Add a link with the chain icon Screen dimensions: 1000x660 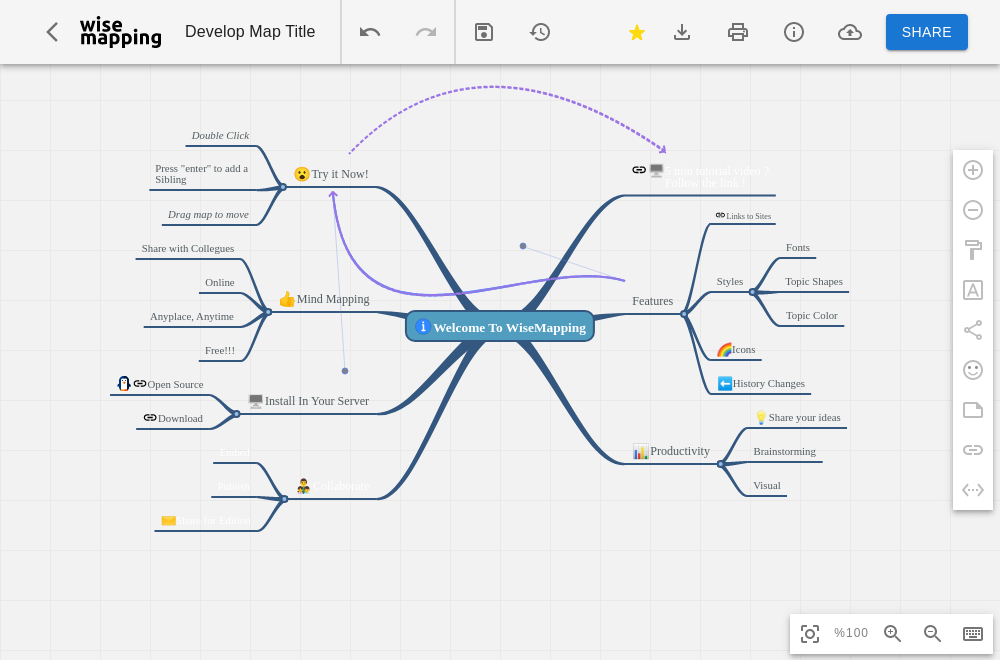pyautogui.click(x=973, y=450)
